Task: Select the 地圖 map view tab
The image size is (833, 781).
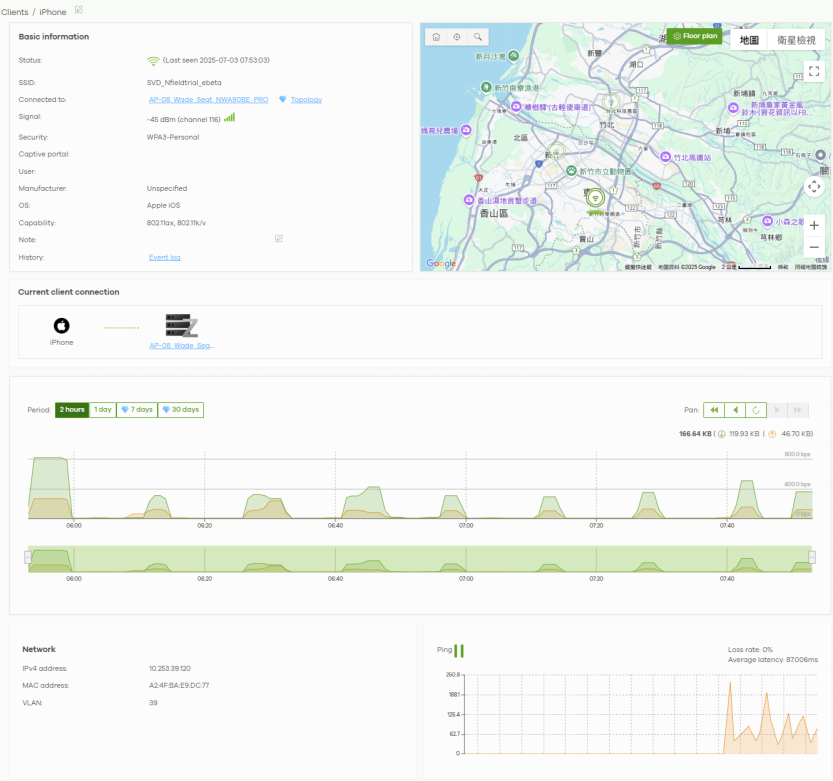Action: (x=748, y=40)
